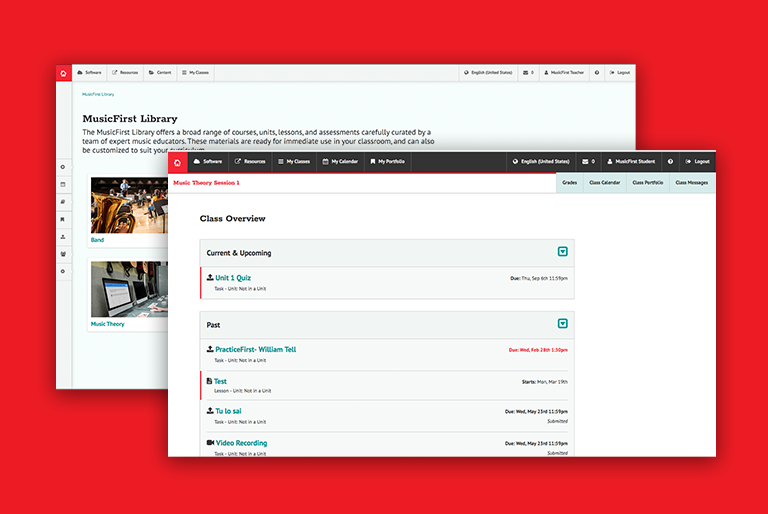Open Software menu in the teacher window

point(90,73)
